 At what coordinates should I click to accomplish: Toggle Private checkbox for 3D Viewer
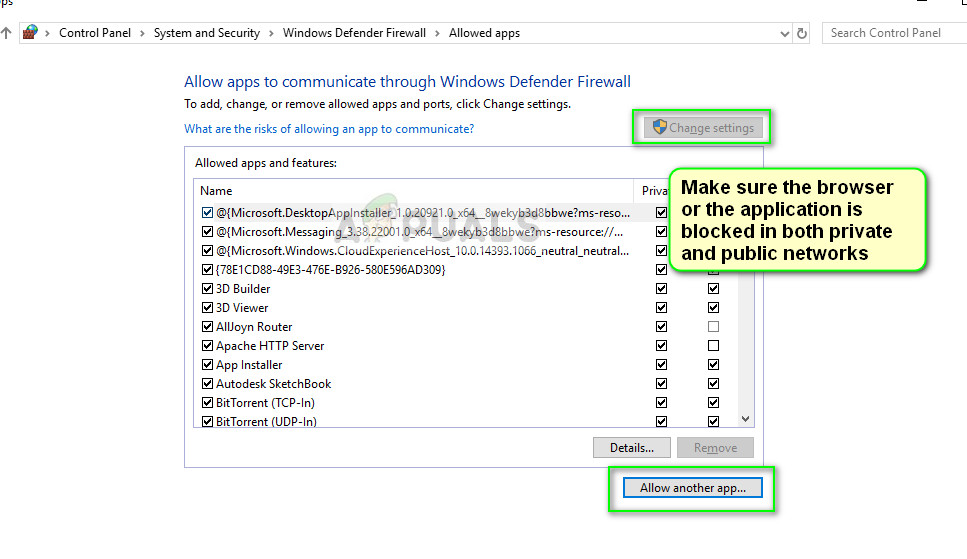click(x=661, y=307)
